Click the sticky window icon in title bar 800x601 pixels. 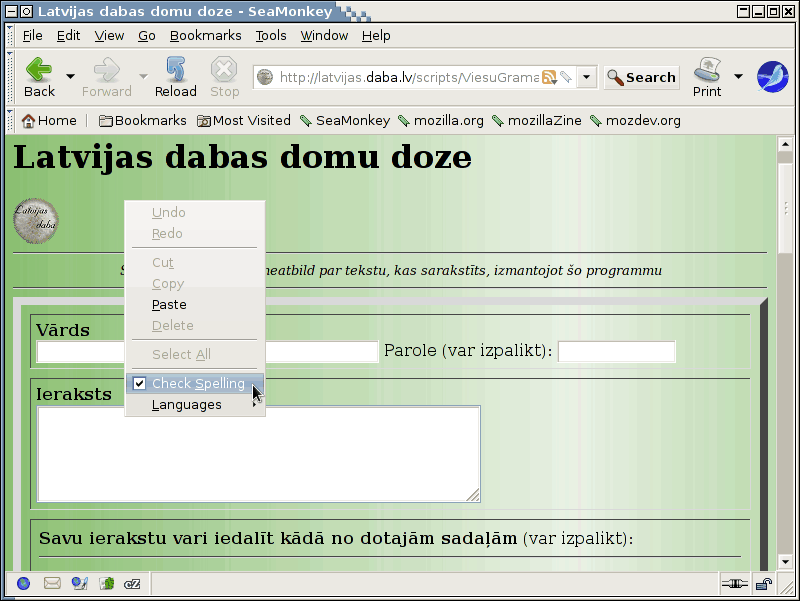pos(27,11)
